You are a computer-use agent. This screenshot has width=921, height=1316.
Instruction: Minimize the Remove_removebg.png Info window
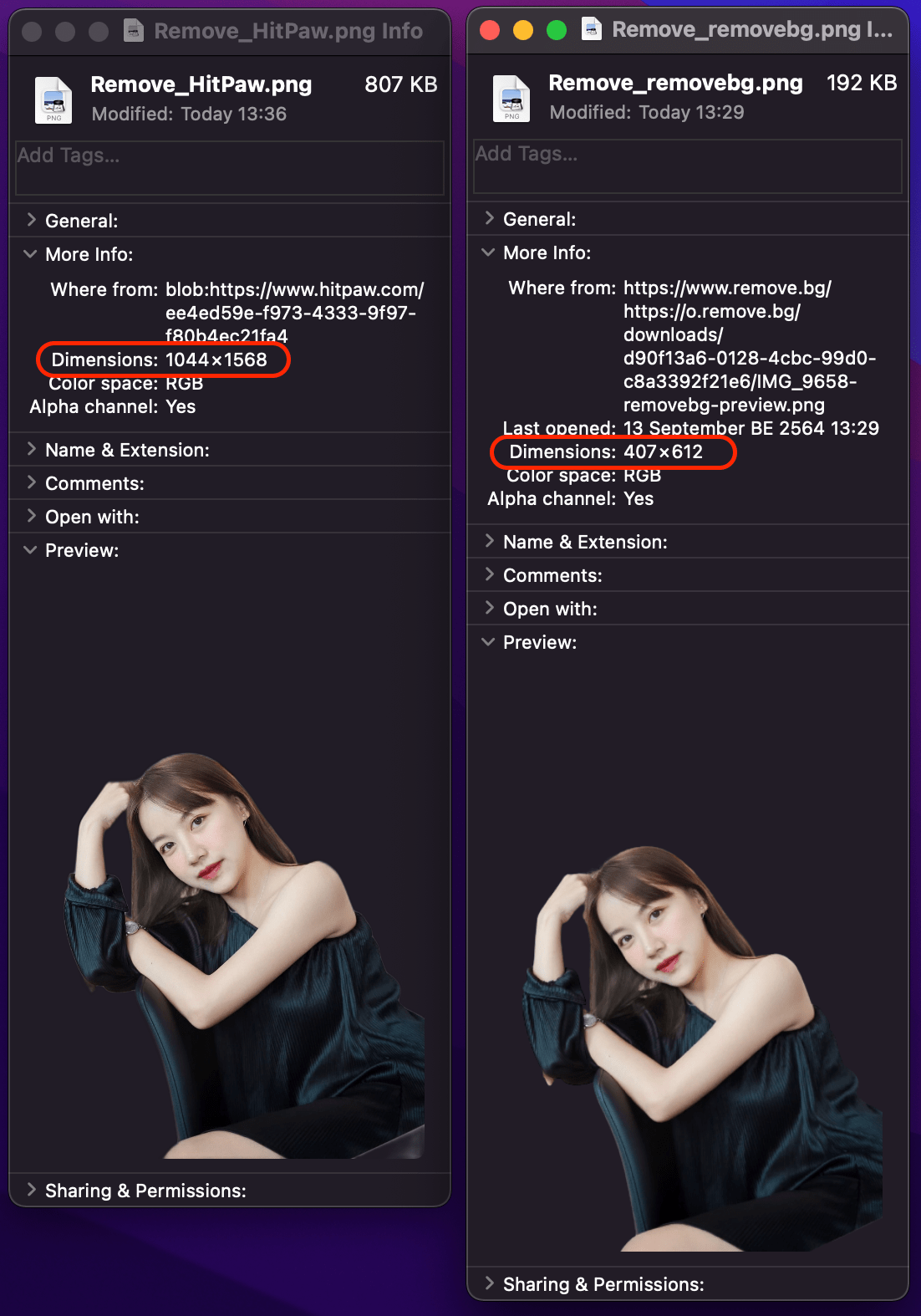(x=523, y=31)
